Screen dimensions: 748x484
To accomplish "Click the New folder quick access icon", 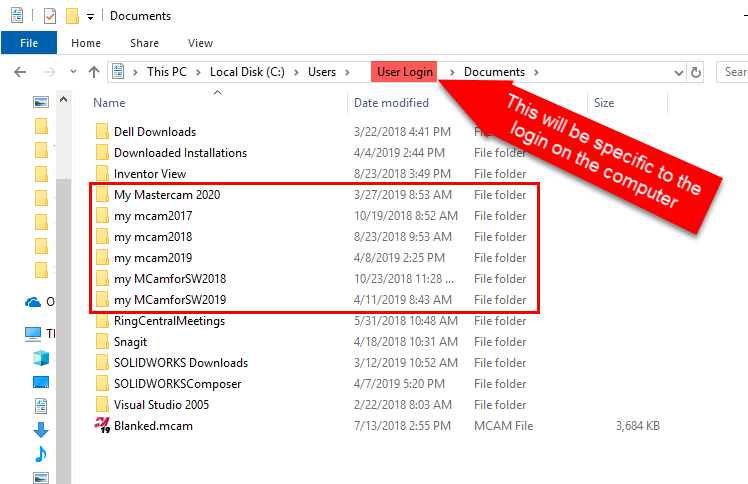I will point(72,16).
